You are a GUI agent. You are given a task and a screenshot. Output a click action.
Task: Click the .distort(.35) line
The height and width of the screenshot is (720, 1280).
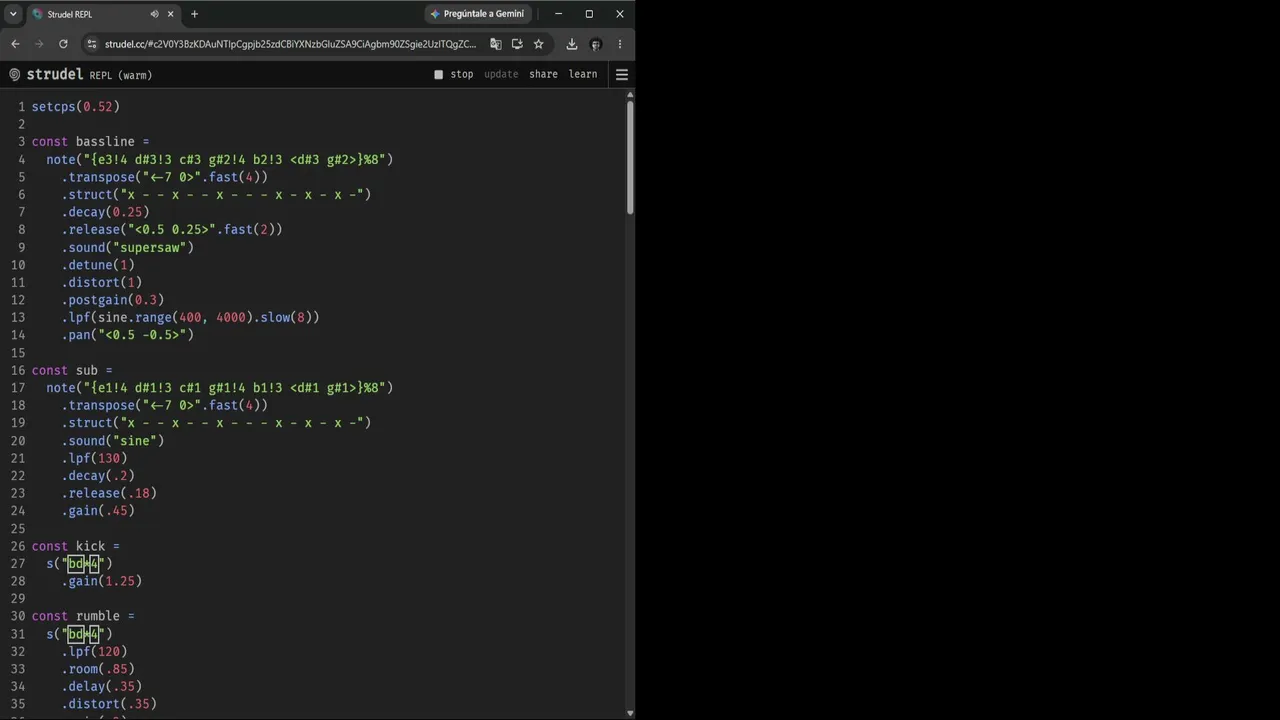[x=109, y=704]
